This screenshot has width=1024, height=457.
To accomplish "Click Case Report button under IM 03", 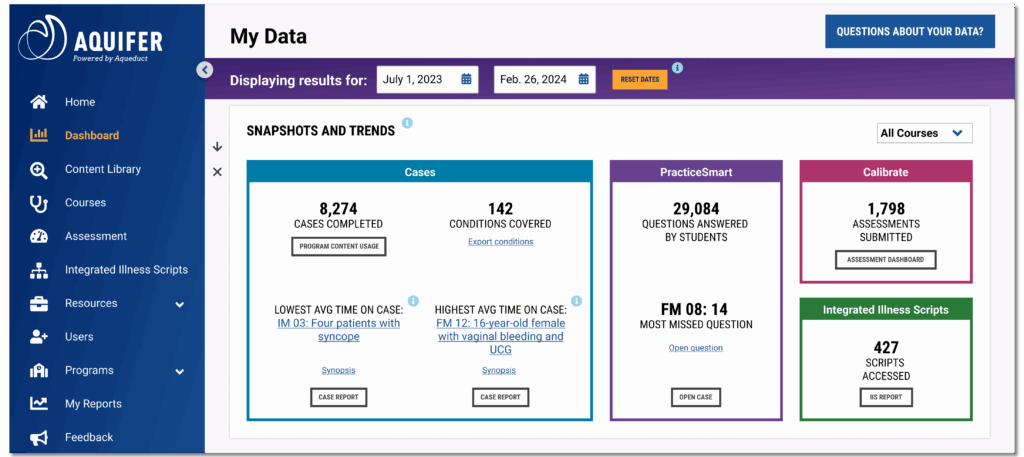I will pos(338,397).
